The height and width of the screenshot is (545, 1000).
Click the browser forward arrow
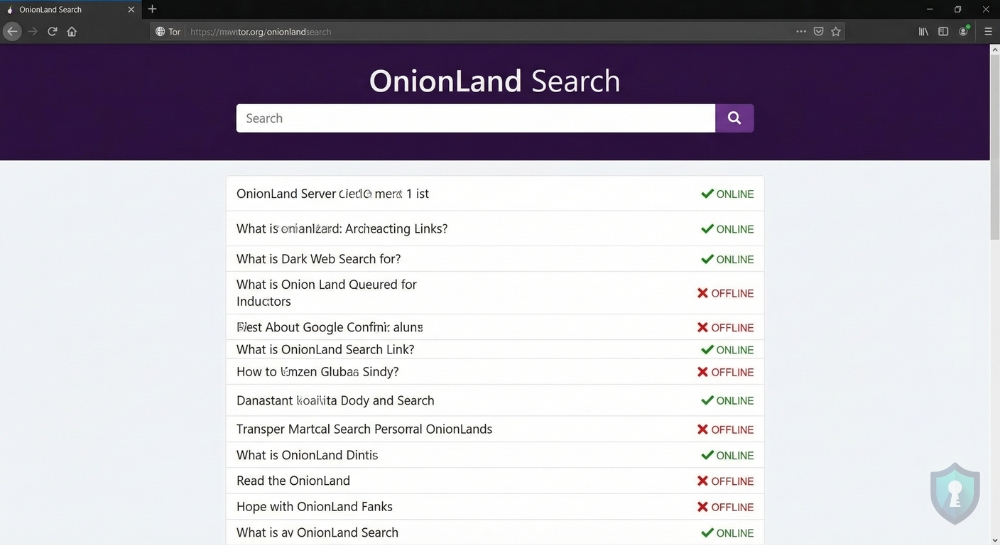click(33, 31)
